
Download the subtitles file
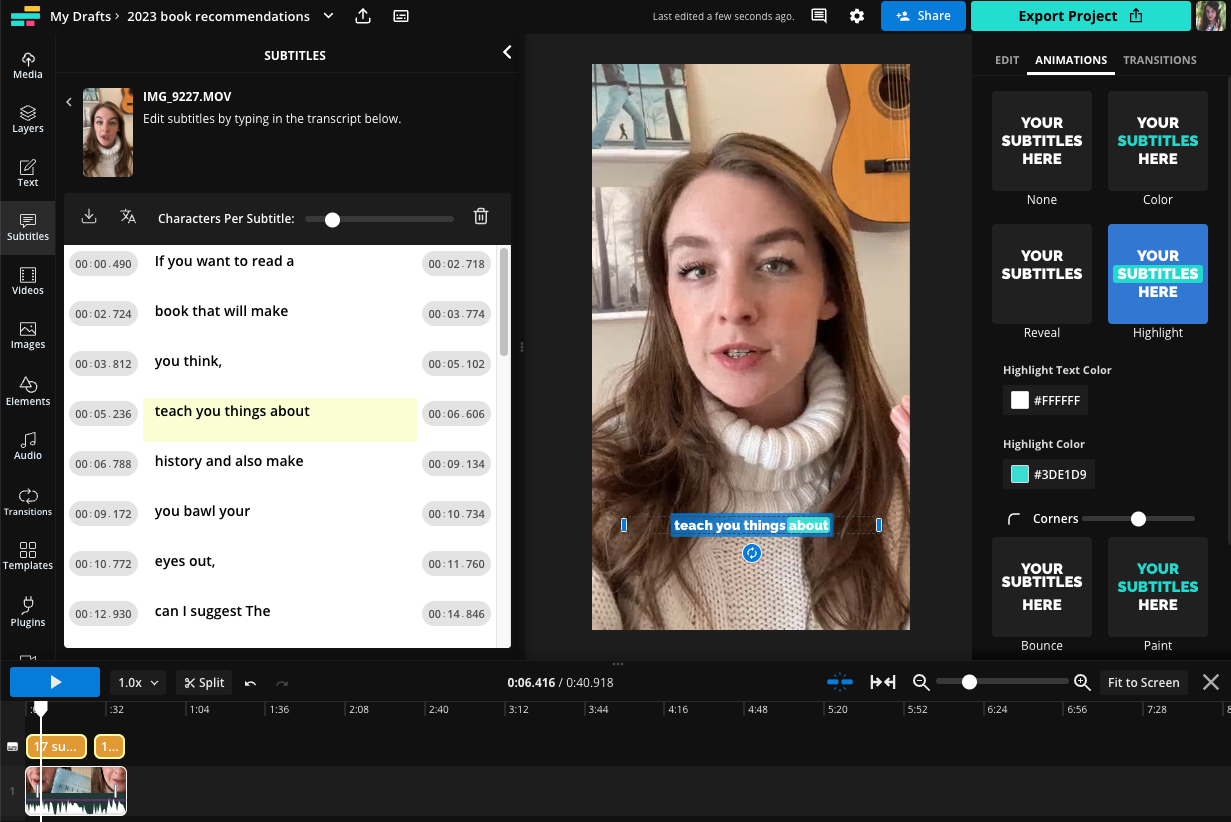click(x=88, y=217)
